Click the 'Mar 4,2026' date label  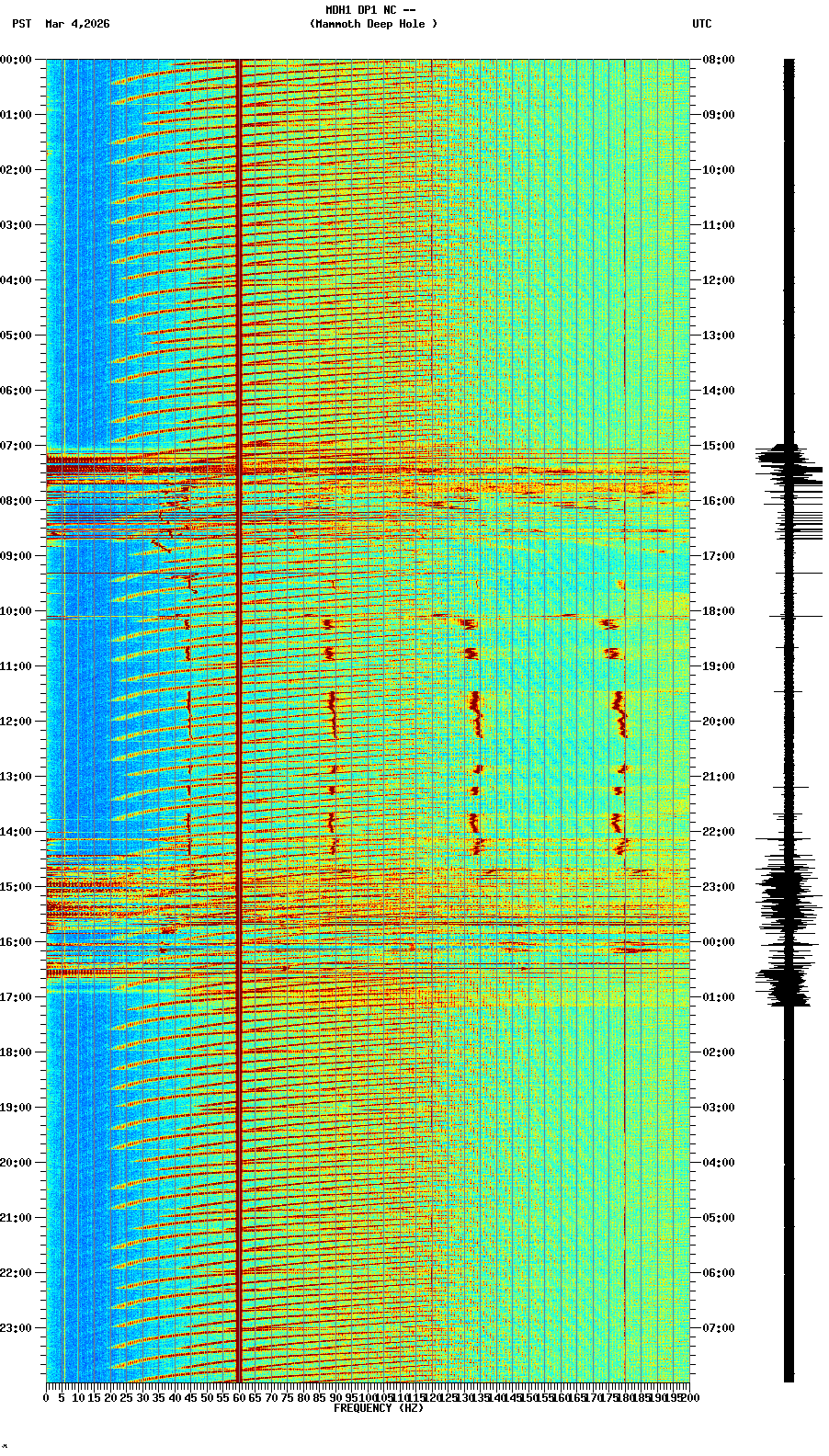[77, 24]
